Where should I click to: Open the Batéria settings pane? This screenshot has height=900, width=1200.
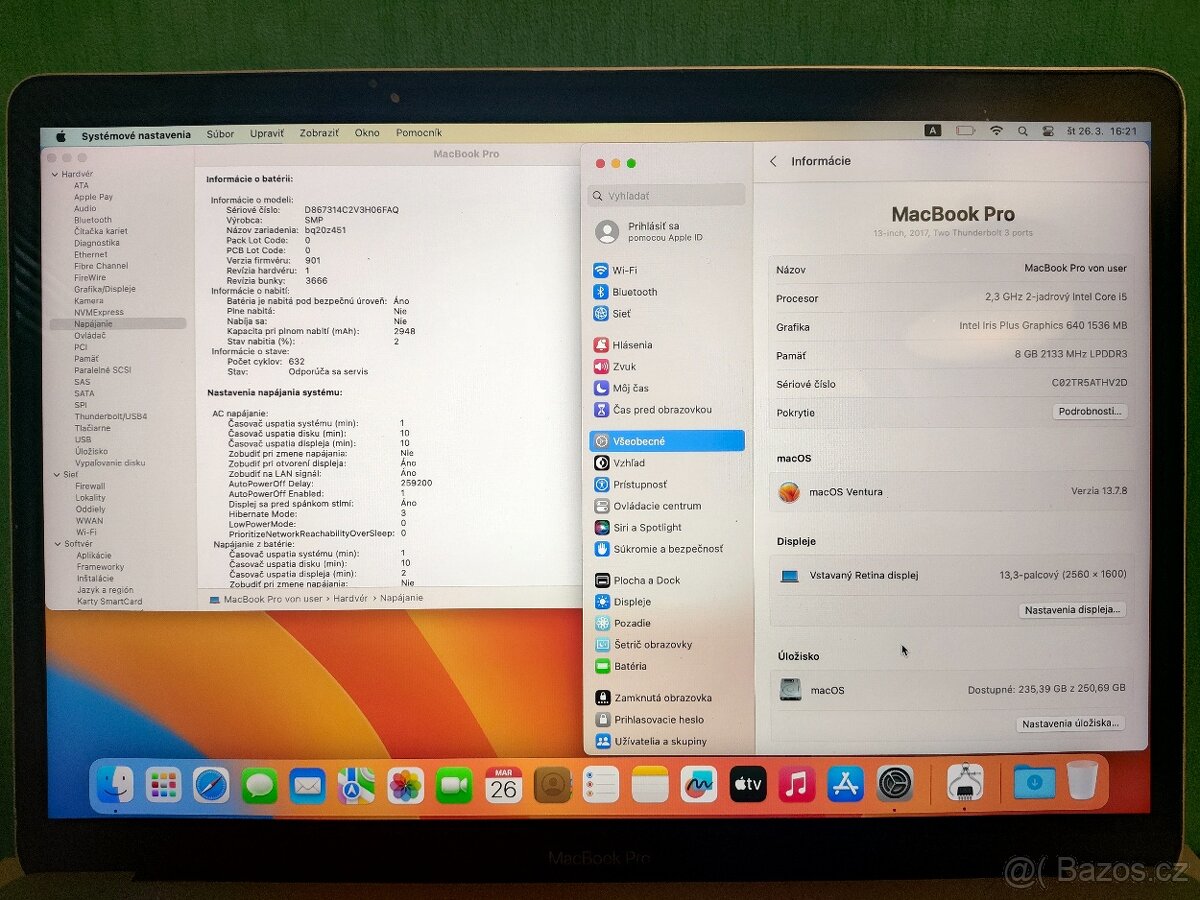(628, 665)
